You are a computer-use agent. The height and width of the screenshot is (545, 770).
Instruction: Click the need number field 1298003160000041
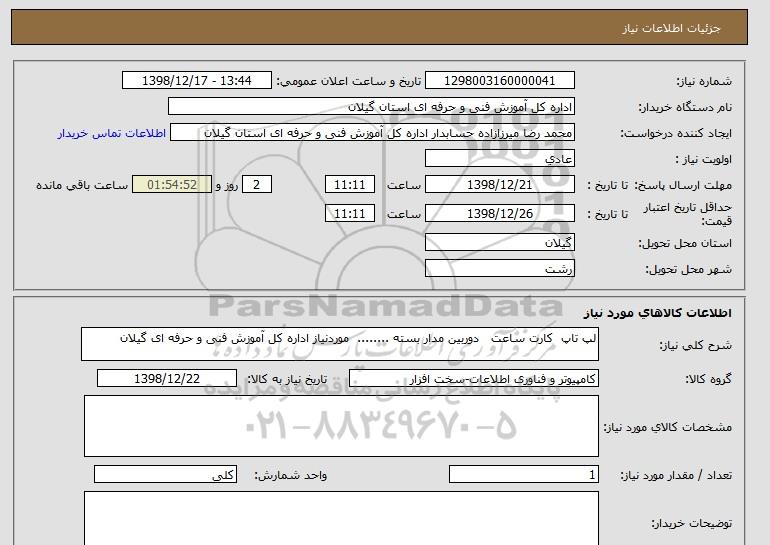pos(499,81)
